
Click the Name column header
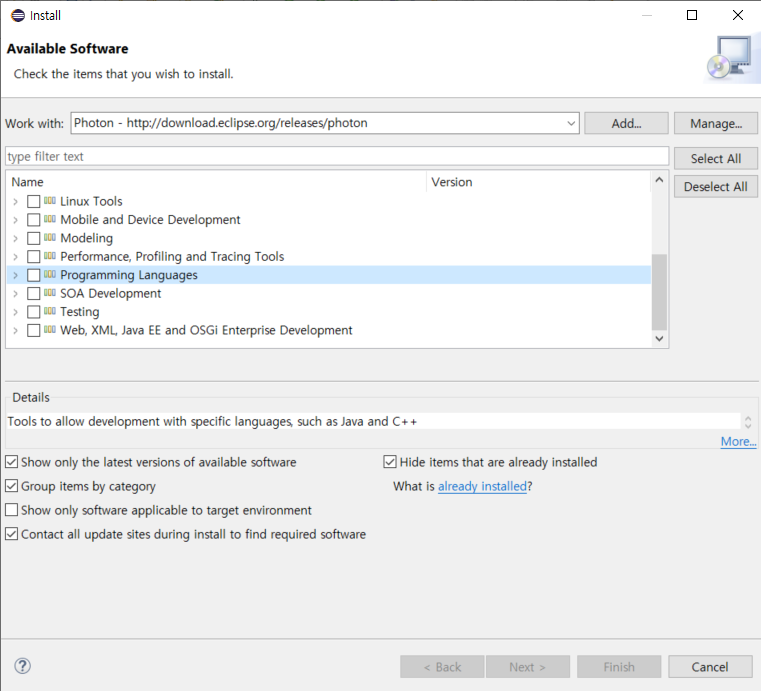point(216,182)
